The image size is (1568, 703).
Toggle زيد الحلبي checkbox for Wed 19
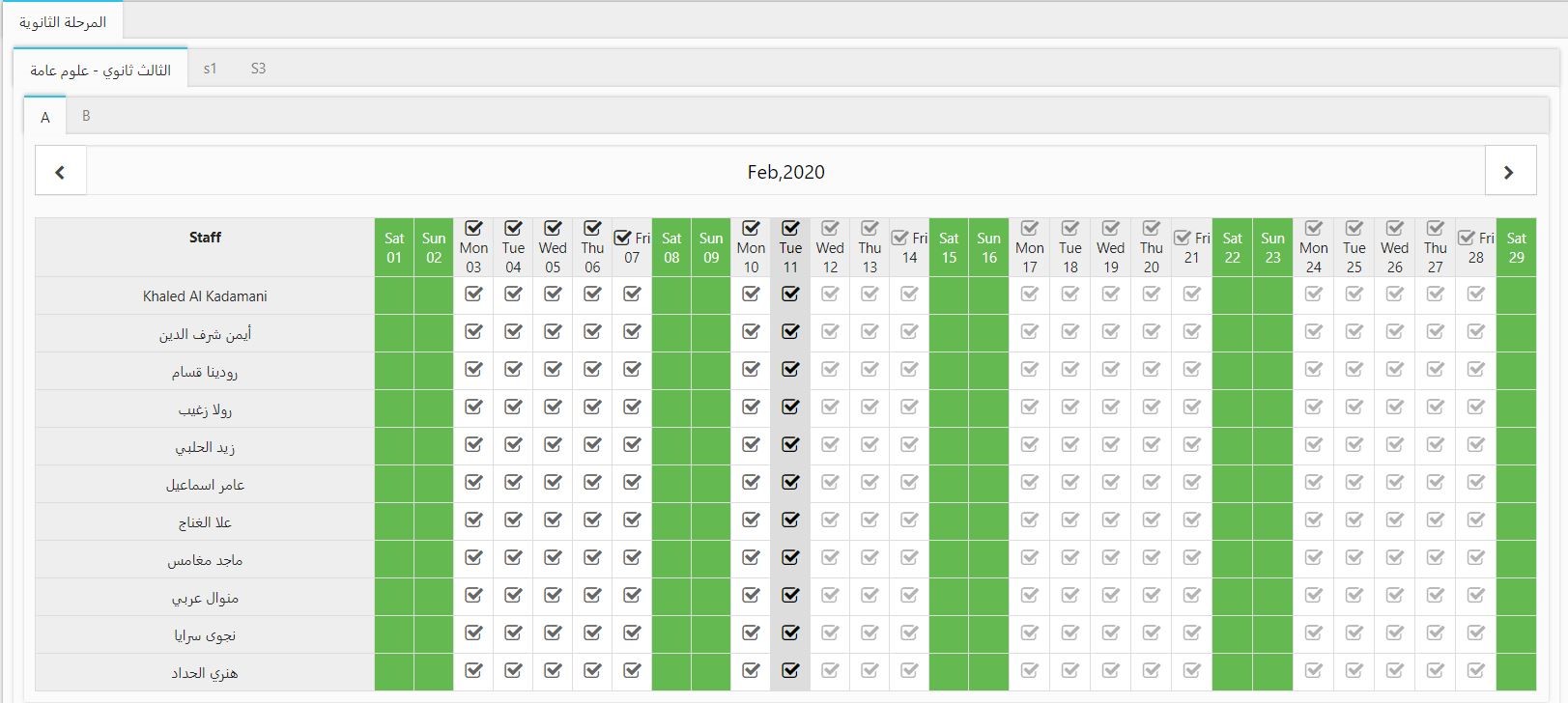pyautogui.click(x=1111, y=445)
